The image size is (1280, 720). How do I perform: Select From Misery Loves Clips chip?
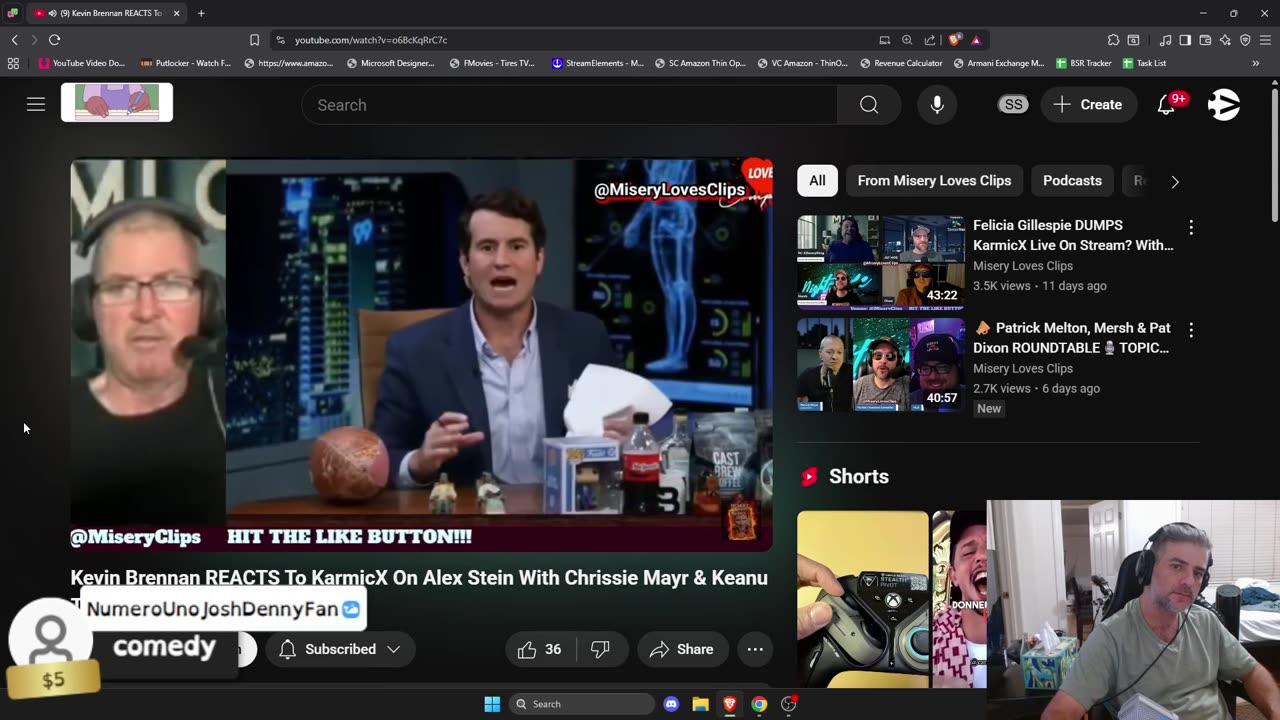pyautogui.click(x=934, y=181)
